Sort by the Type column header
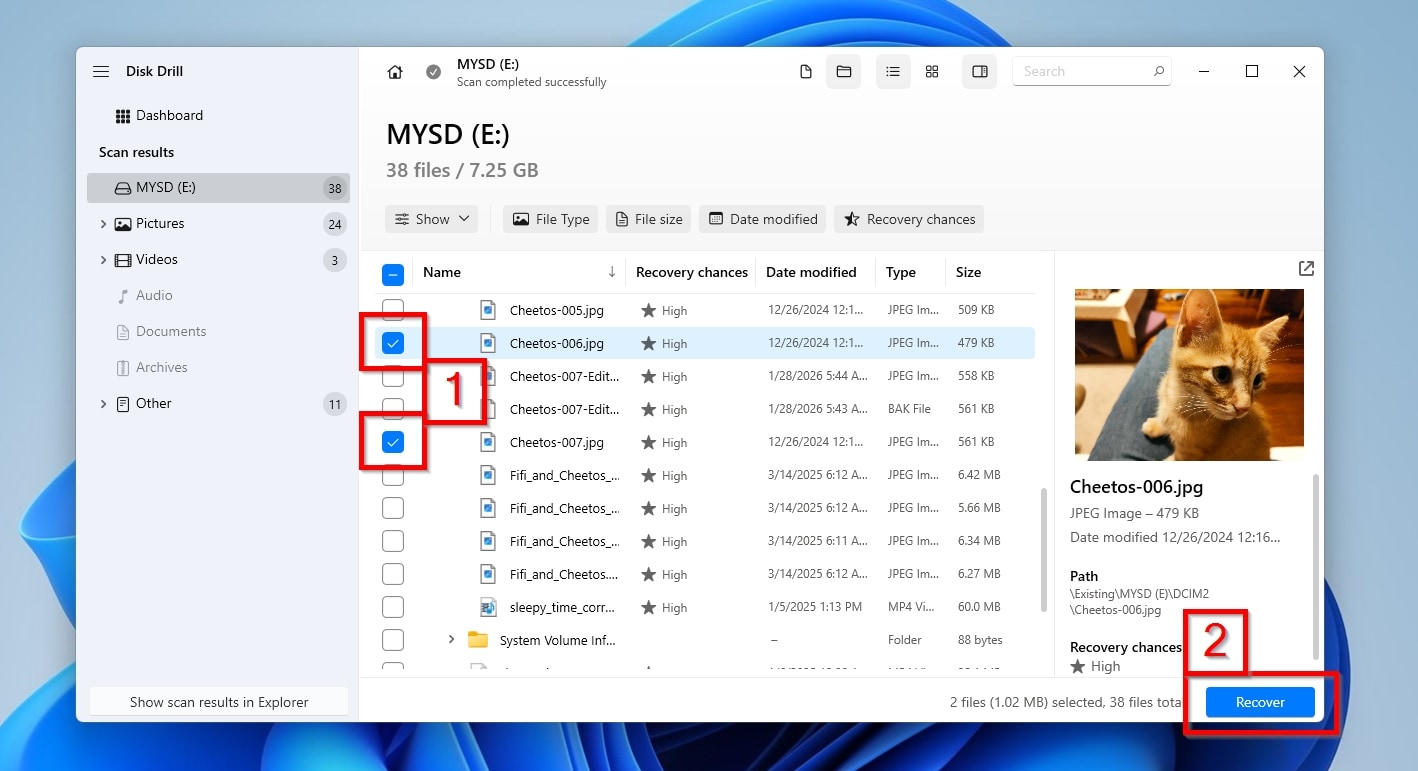This screenshot has width=1418, height=771. pyautogui.click(x=901, y=272)
